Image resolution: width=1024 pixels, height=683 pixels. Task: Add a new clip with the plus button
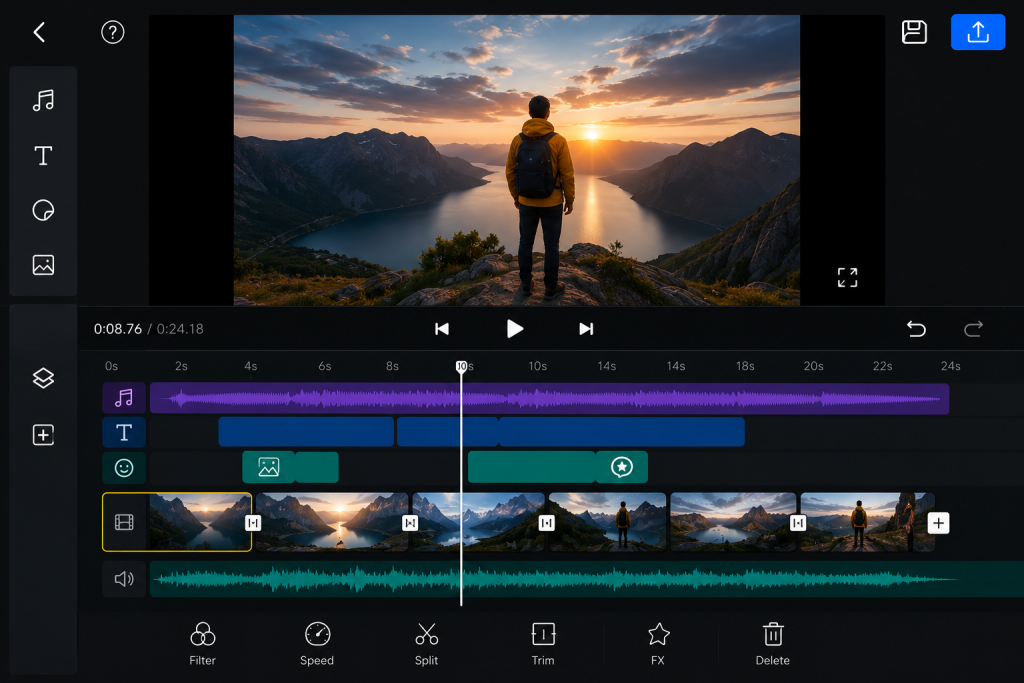click(938, 523)
